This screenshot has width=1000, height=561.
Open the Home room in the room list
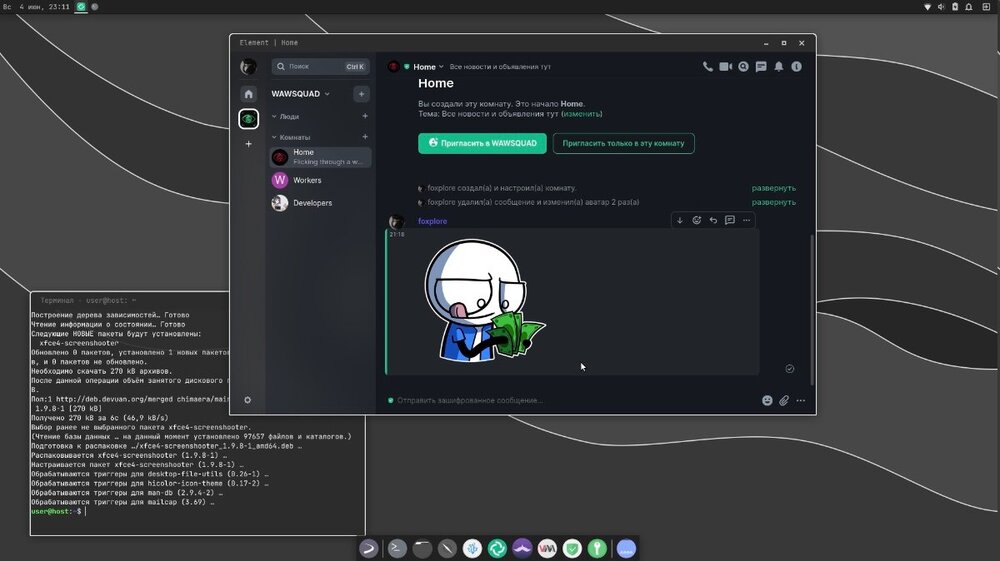pos(321,157)
